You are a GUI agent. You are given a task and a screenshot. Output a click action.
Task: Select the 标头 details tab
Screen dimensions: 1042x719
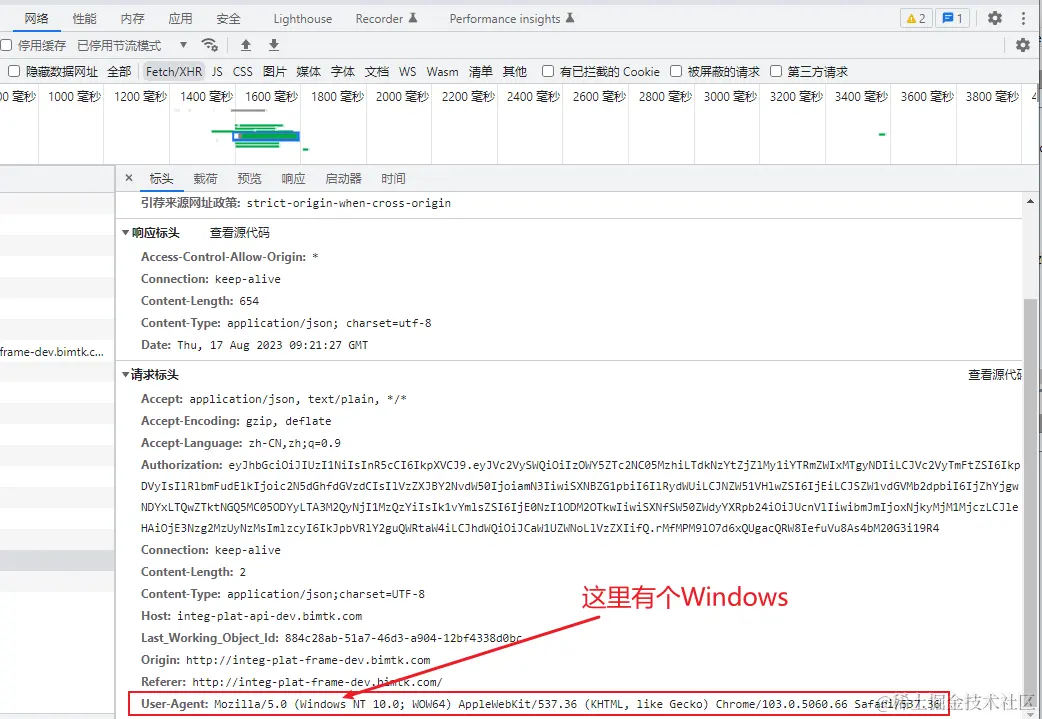coord(161,178)
